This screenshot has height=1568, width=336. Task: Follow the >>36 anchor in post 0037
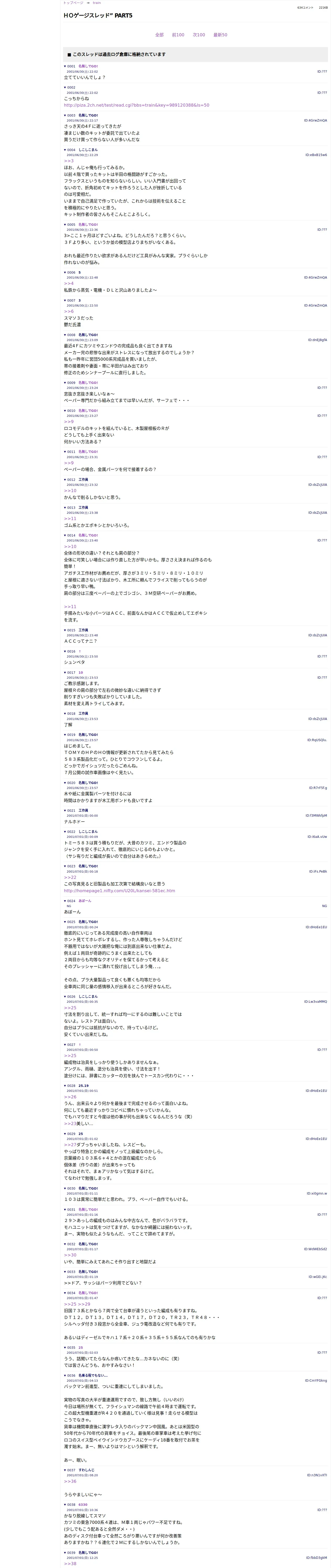click(70, 1481)
